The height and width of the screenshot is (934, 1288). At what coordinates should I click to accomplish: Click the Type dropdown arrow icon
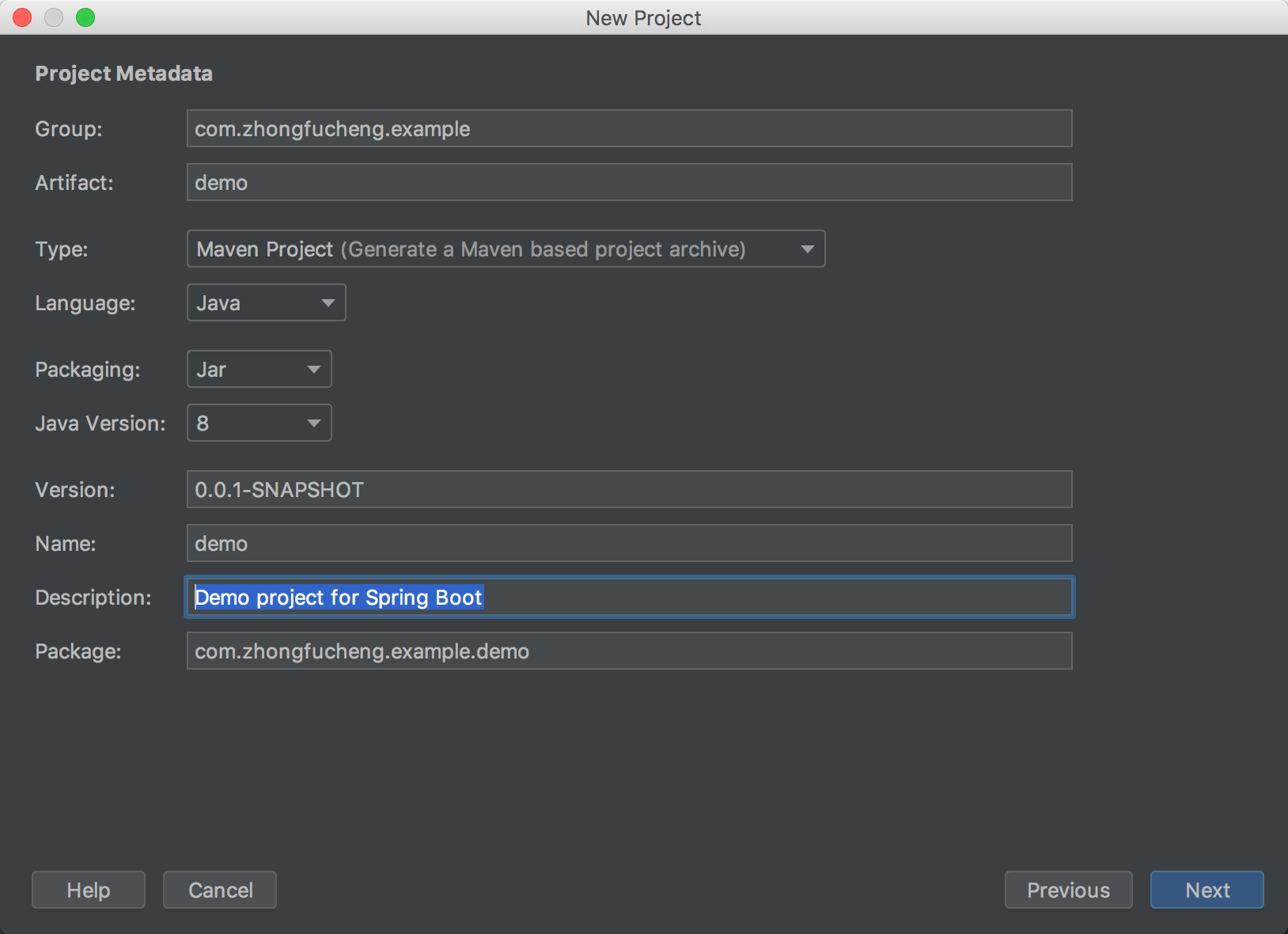point(807,249)
